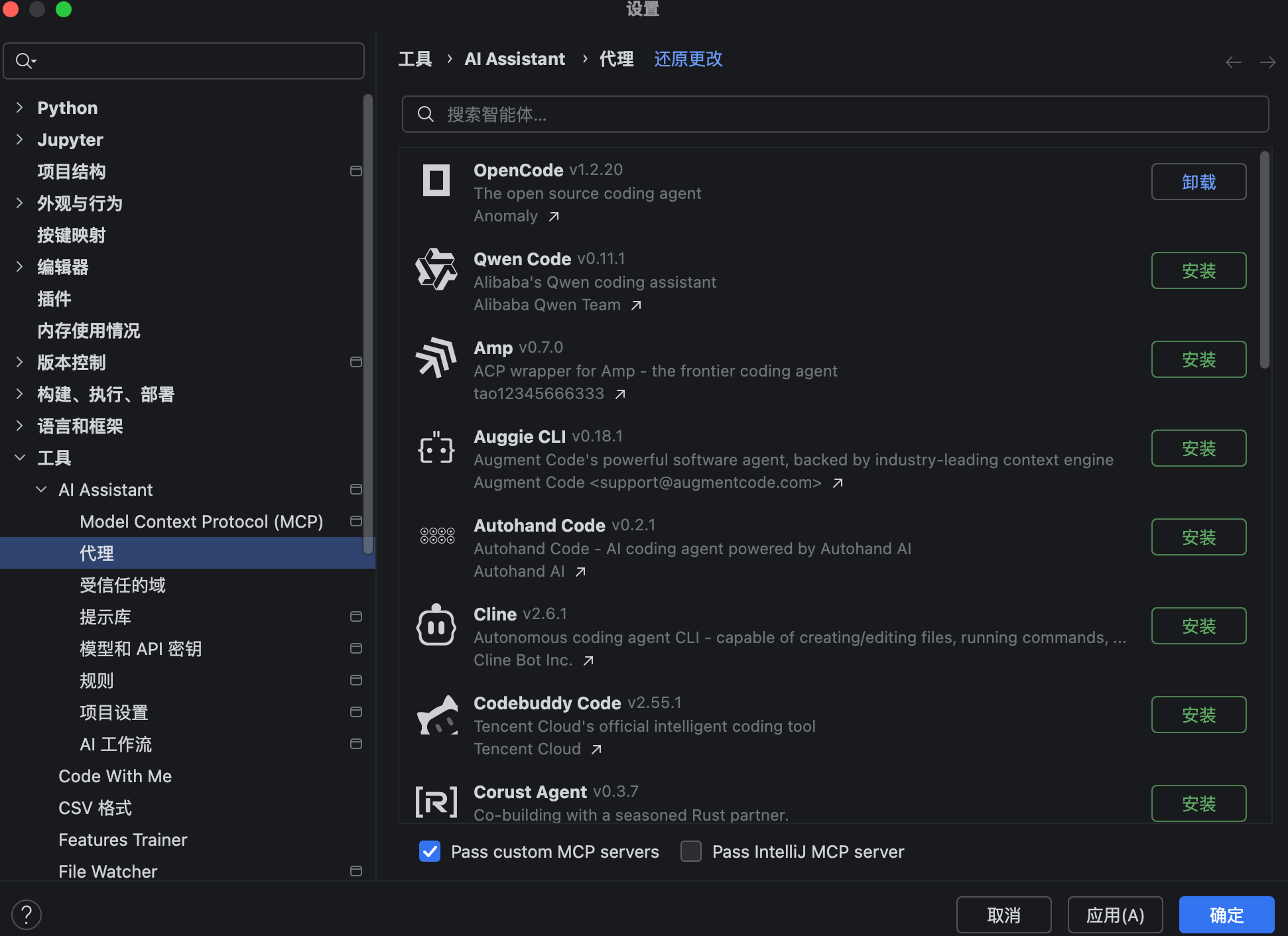The height and width of the screenshot is (936, 1288).
Task: Select Model Context Protocol (MCP) item
Action: (x=201, y=522)
